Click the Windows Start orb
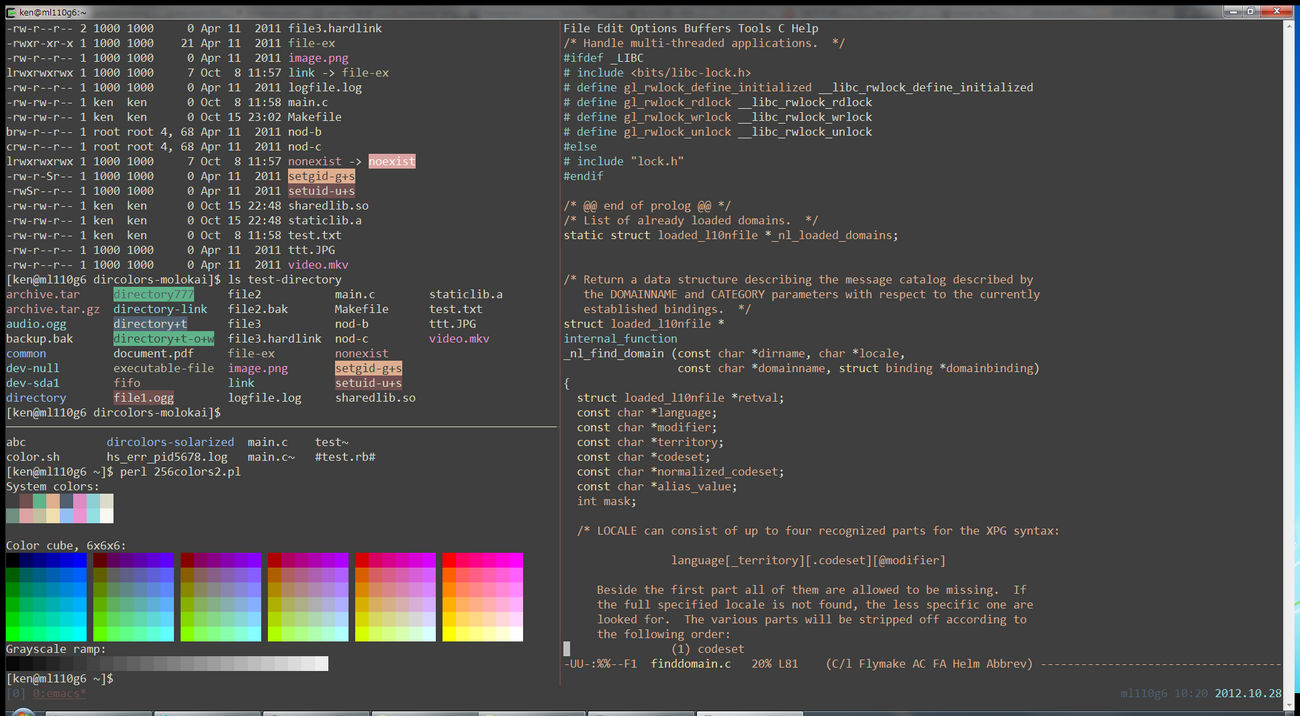Screen dimensions: 1300x716 click(22, 712)
